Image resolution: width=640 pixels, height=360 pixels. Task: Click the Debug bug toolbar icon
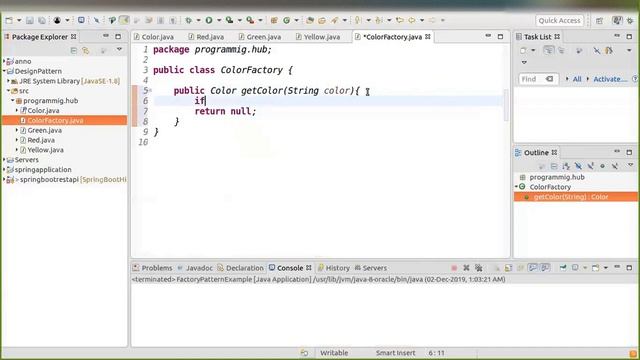point(189,20)
